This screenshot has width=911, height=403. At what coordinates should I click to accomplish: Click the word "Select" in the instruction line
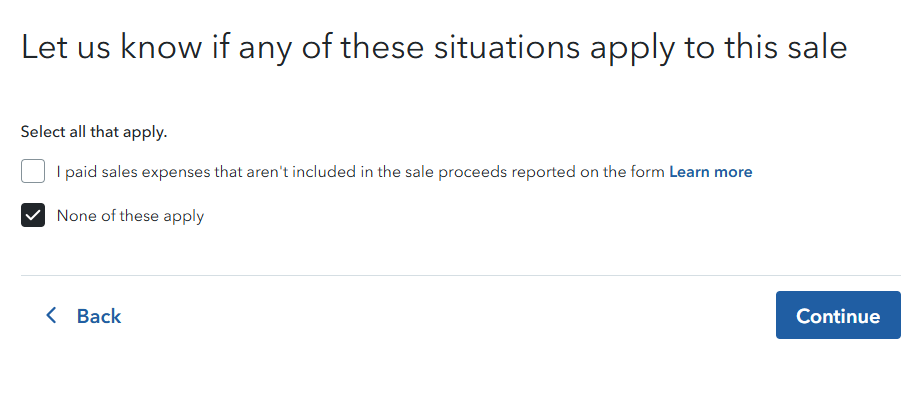(x=43, y=132)
